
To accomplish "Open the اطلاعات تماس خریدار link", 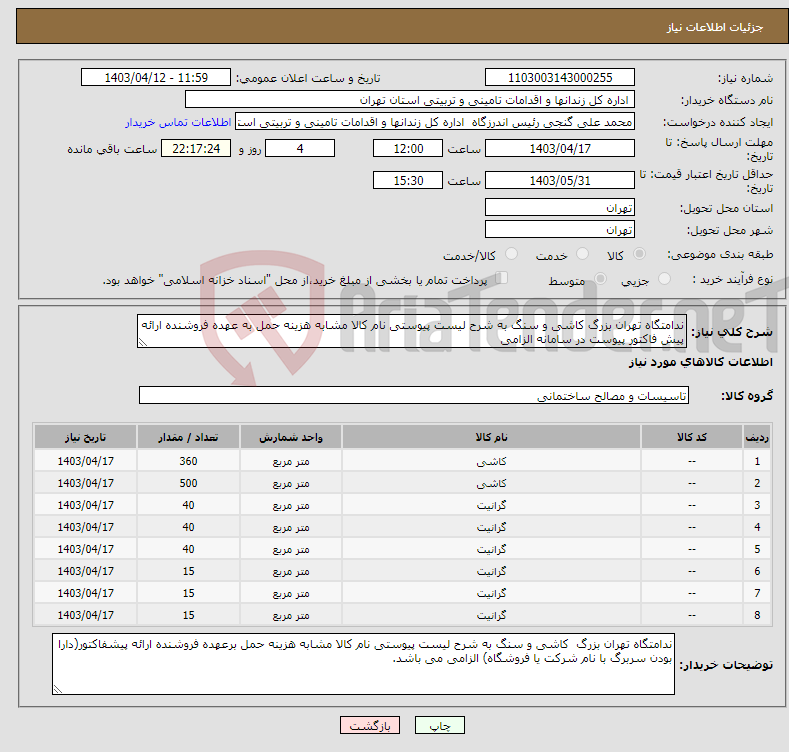I will [178, 122].
